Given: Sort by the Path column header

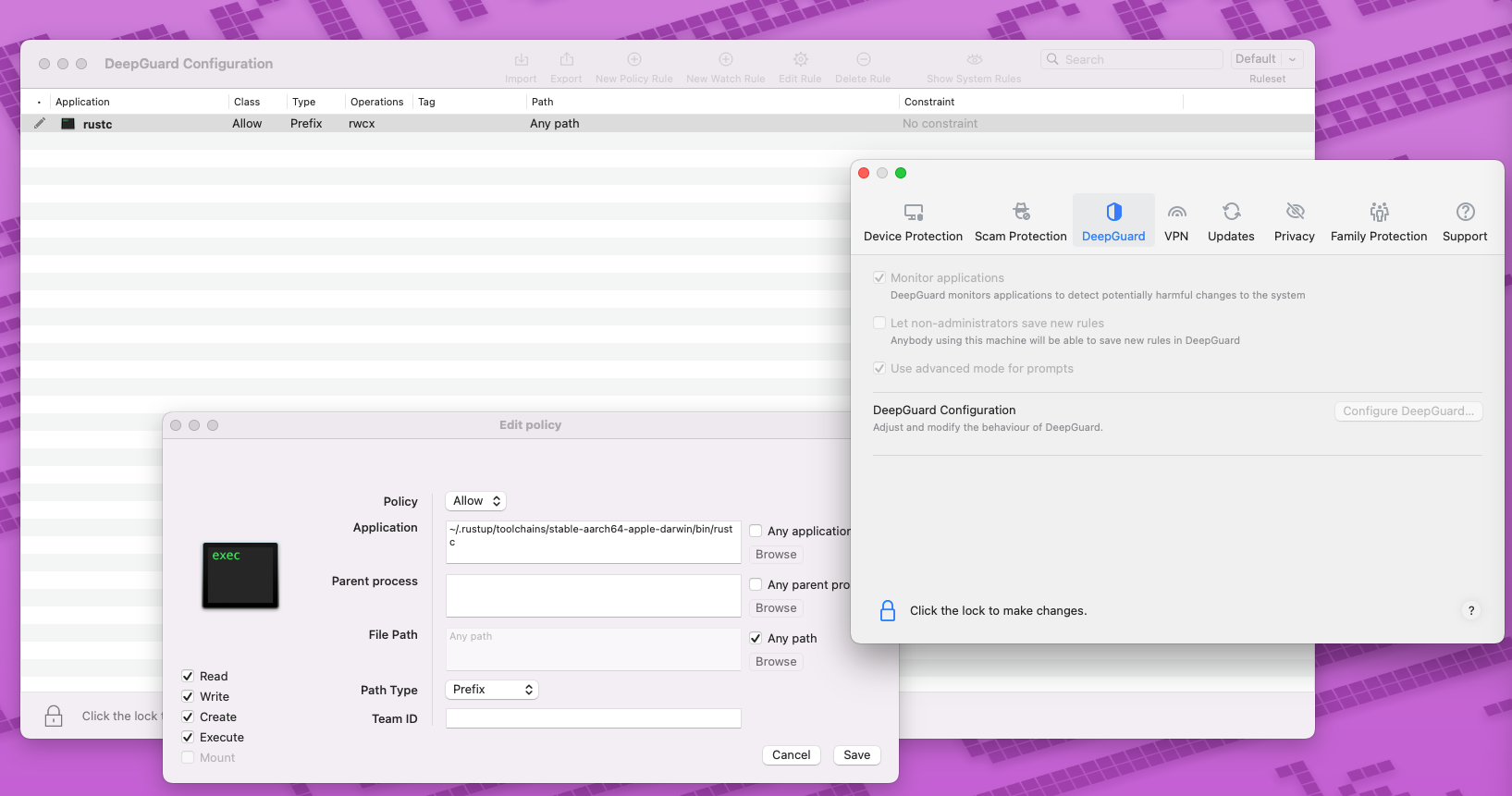Looking at the screenshot, I should point(712,102).
